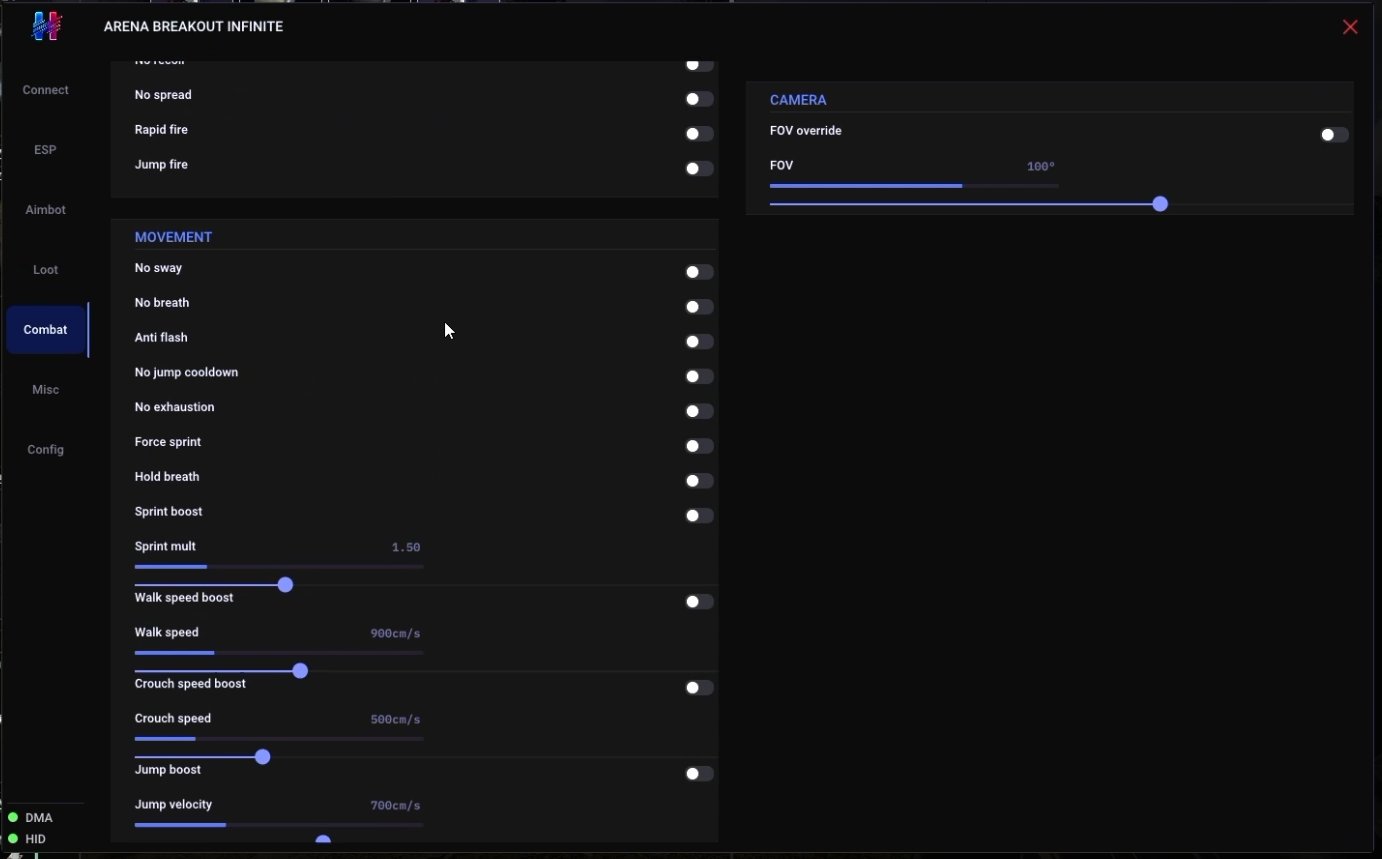This screenshot has height=859, width=1382.
Task: Select the Combat sidebar tab
Action: tap(46, 330)
